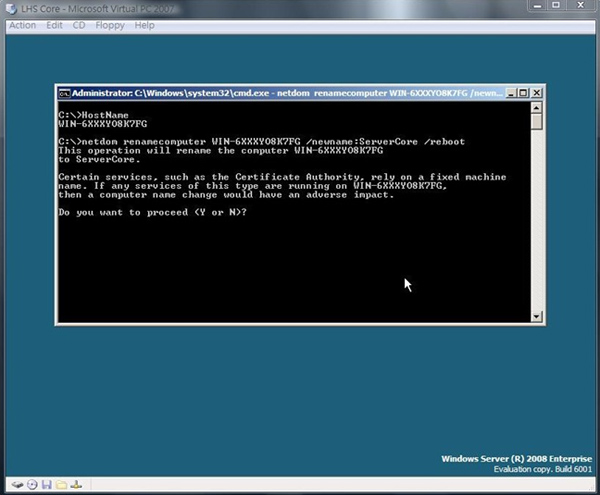The height and width of the screenshot is (495, 600).
Task: Open the Floppy menu
Action: [x=110, y=24]
